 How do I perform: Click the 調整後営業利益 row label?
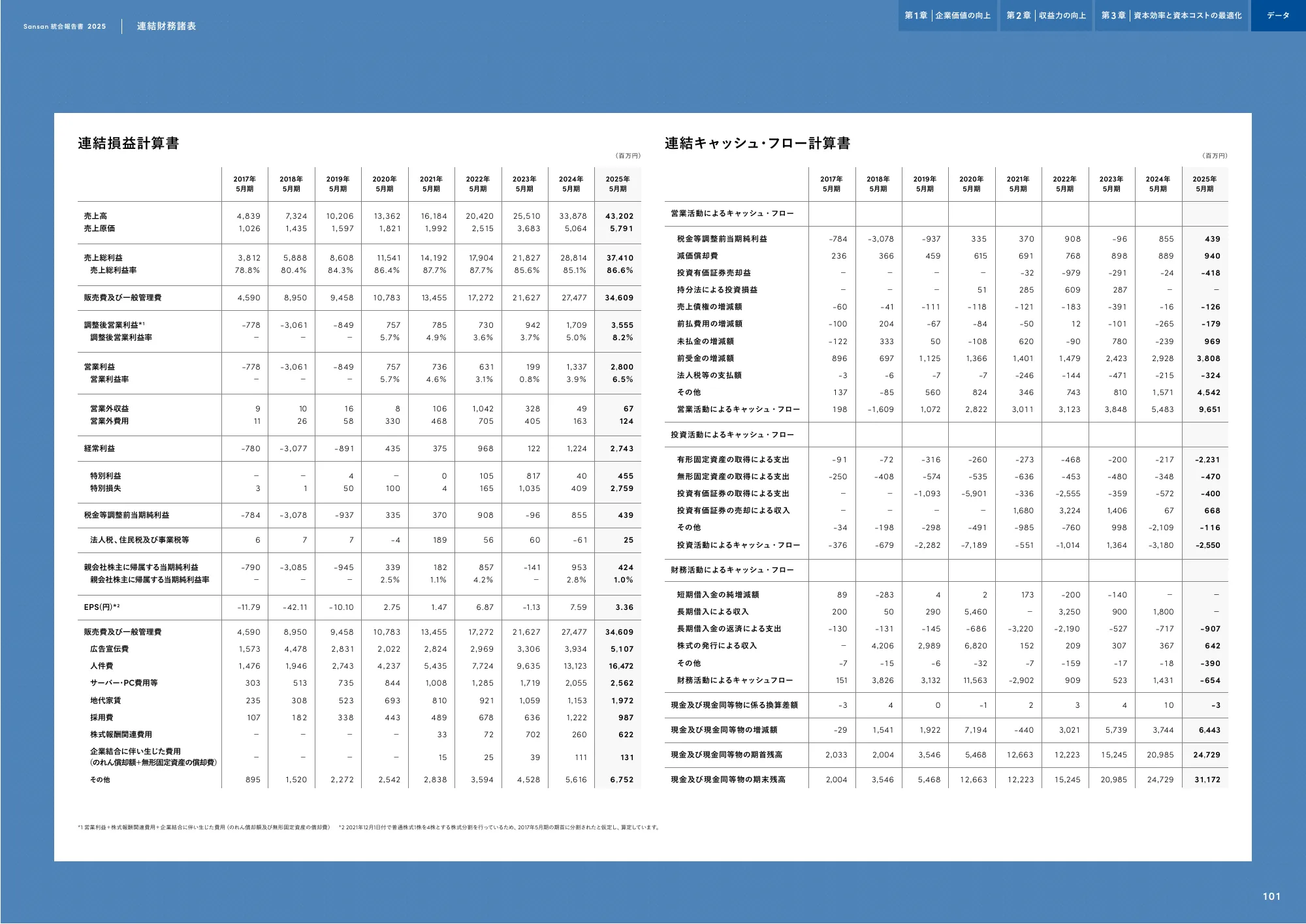(x=112, y=325)
